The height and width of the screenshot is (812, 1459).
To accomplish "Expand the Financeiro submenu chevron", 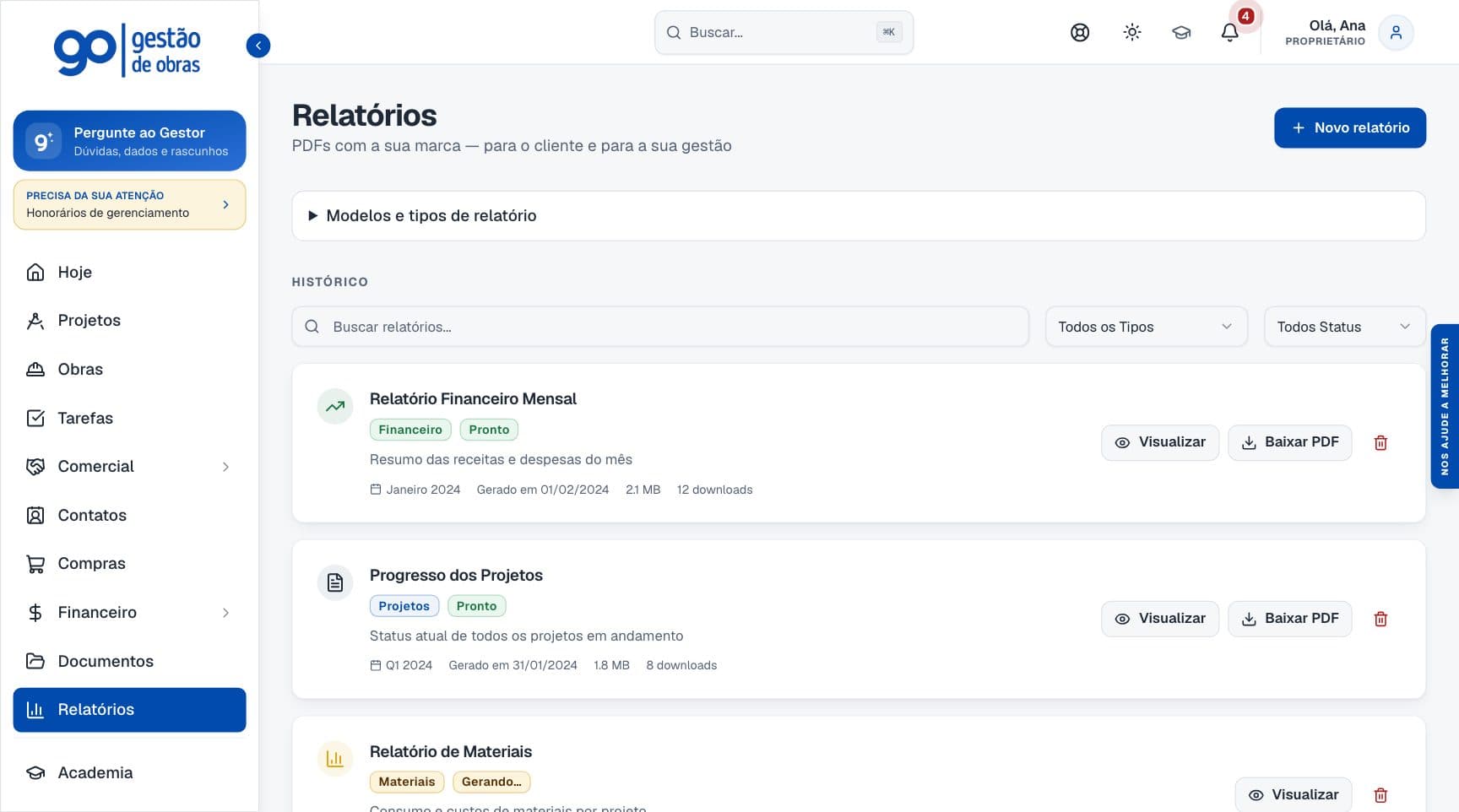I will pyautogui.click(x=225, y=613).
